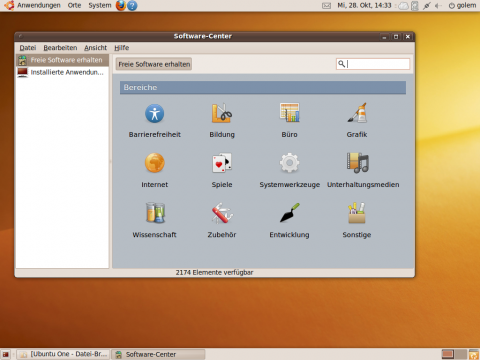The height and width of the screenshot is (360, 480).
Task: Click Software-Center taskbar button
Action: point(158,354)
